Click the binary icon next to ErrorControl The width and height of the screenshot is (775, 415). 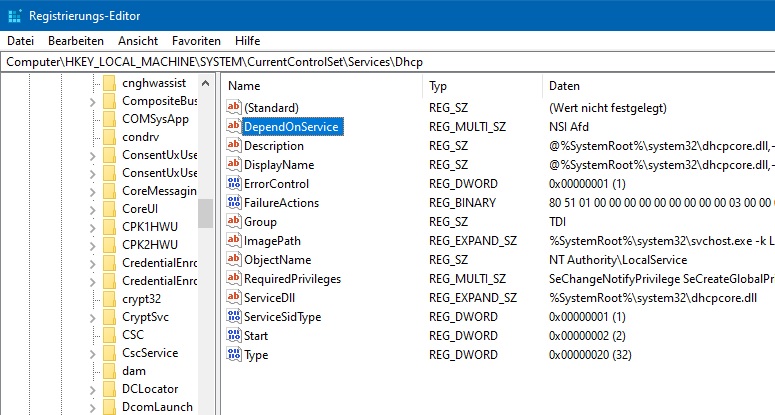[234, 183]
